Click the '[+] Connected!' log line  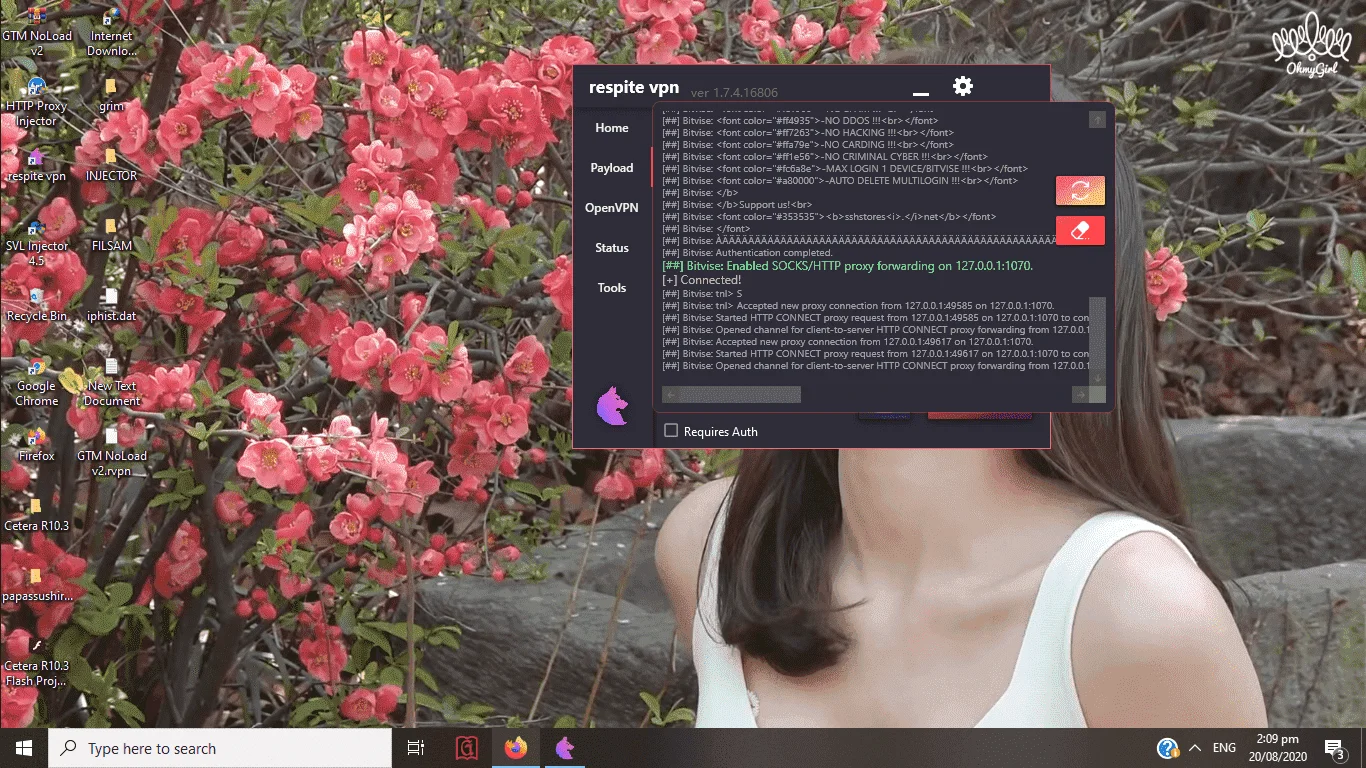click(702, 280)
